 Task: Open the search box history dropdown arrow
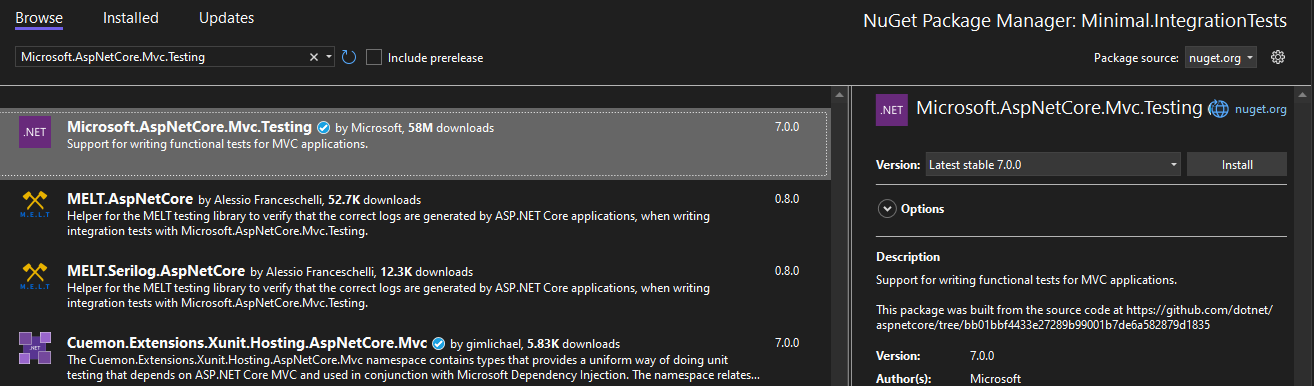[x=330, y=57]
